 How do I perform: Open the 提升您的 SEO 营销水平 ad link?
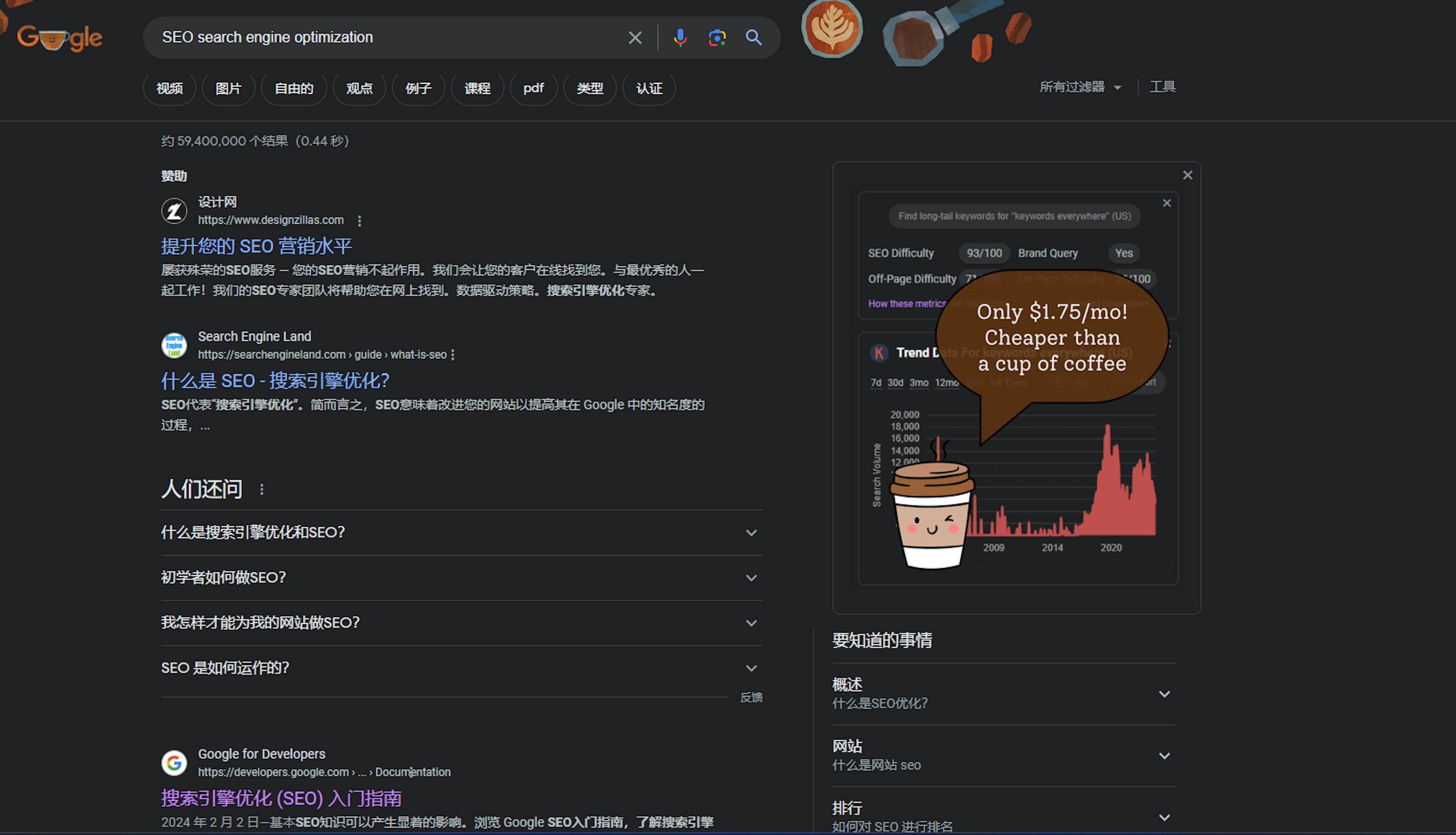click(x=256, y=247)
